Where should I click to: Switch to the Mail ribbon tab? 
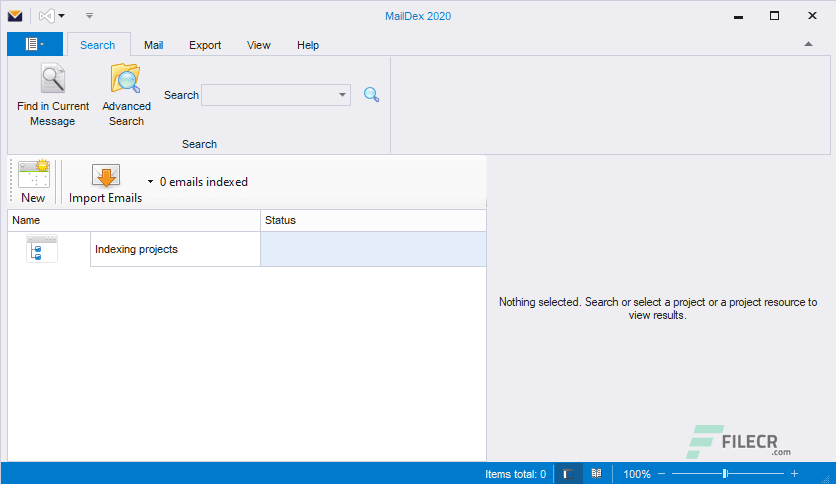pyautogui.click(x=154, y=45)
